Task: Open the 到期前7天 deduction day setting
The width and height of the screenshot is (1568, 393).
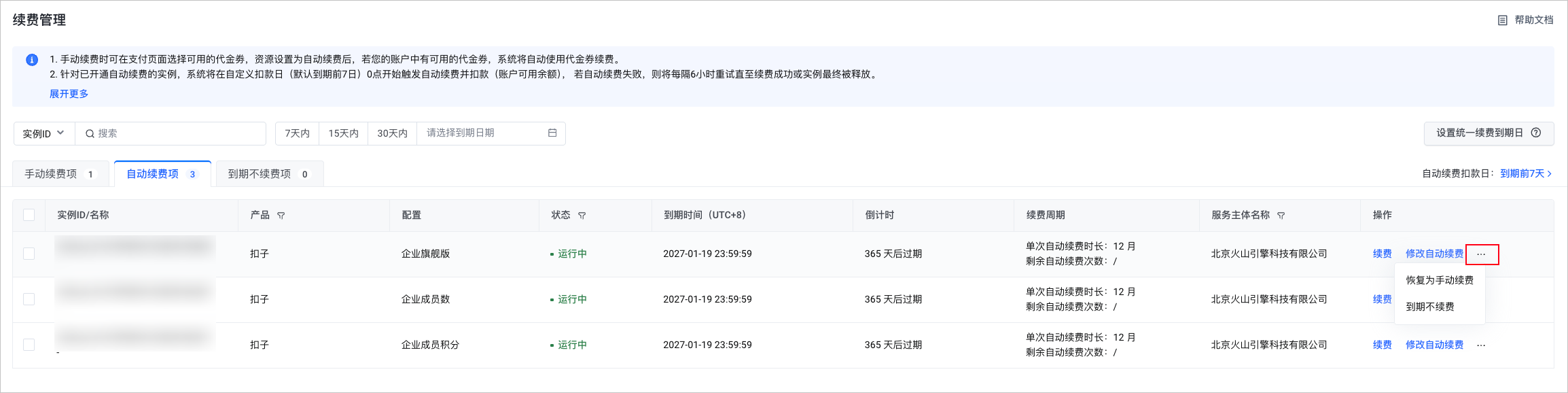Action: 1526,174
